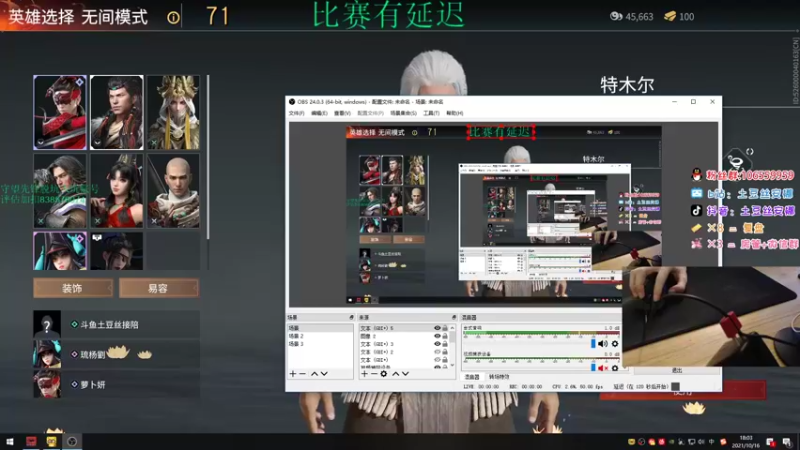This screenshot has width=800, height=450.
Task: Show the hidden 文本 (GDI+) 2 source
Action: coord(437,352)
